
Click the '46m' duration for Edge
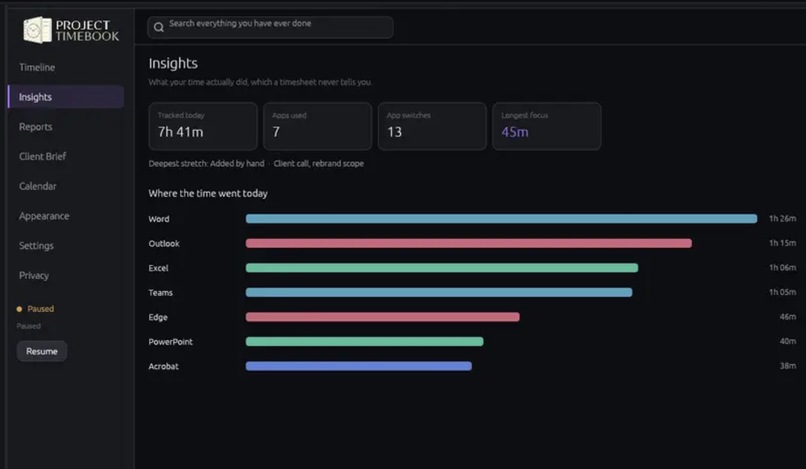pos(787,317)
